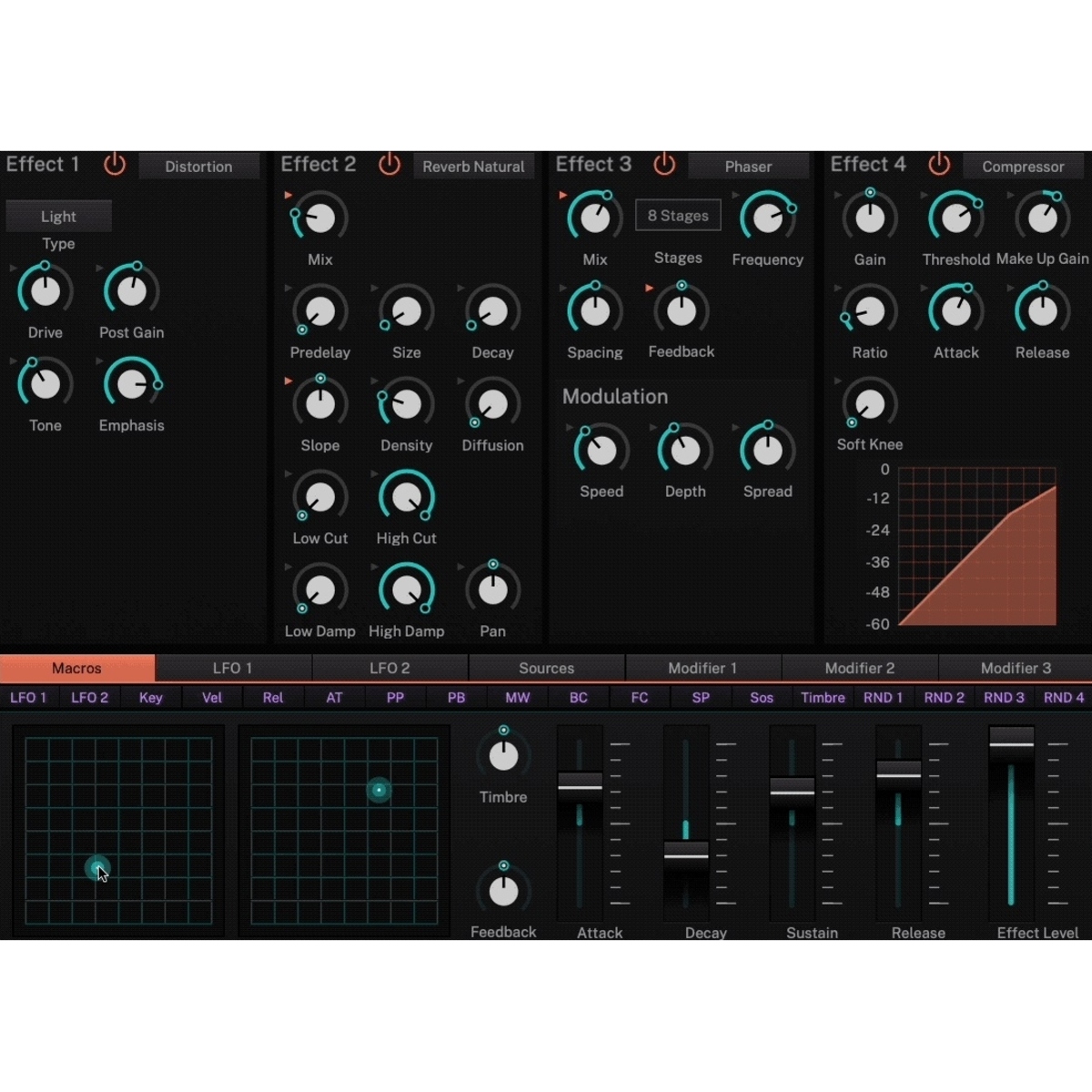Click the phaser Frequency knob
1092x1092 pixels.
[768, 218]
